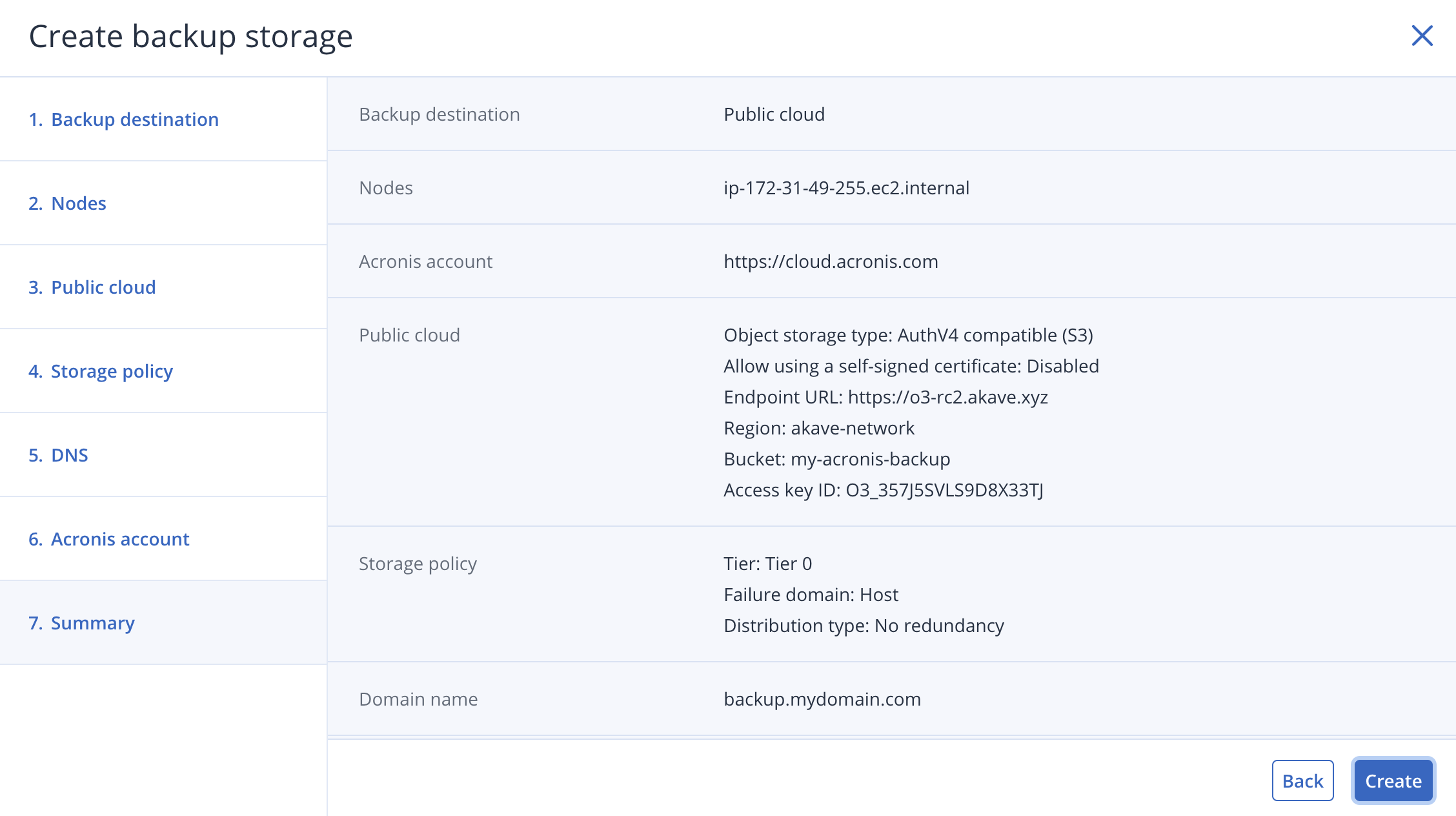Click the domain name backup.mydomain.com
The height and width of the screenshot is (816, 1456).
tap(822, 699)
